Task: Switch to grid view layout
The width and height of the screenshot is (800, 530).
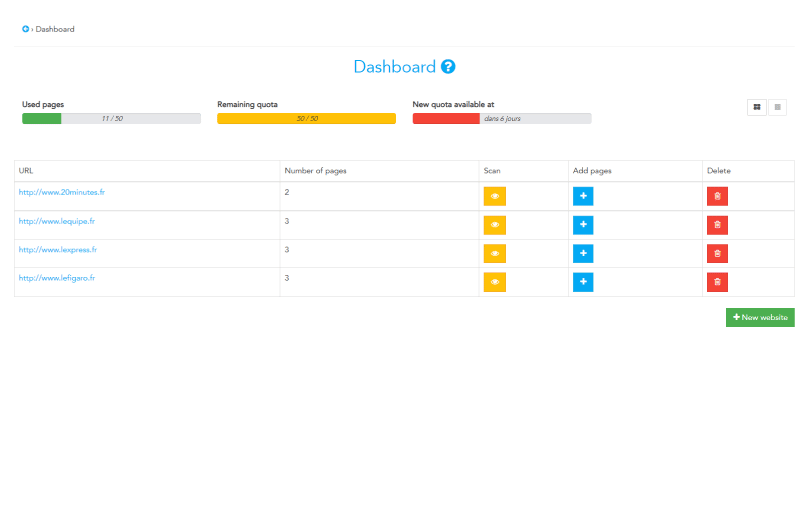Action: [x=757, y=107]
